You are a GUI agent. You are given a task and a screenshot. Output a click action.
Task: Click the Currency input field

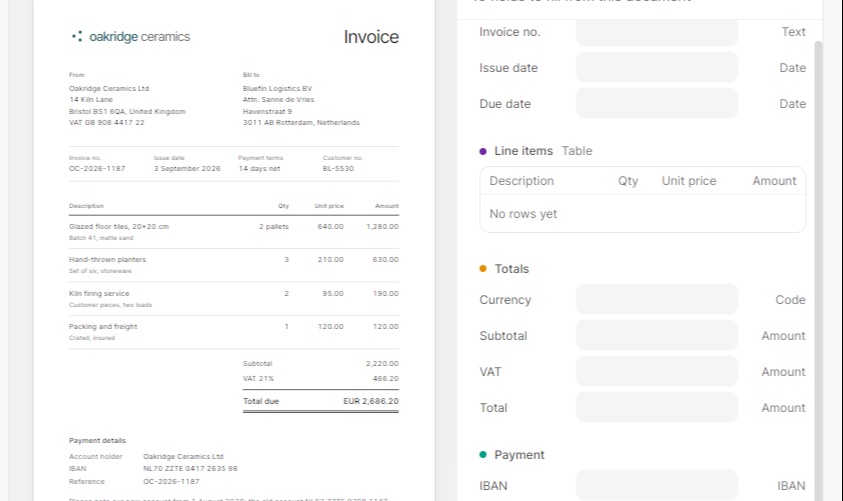pos(656,299)
